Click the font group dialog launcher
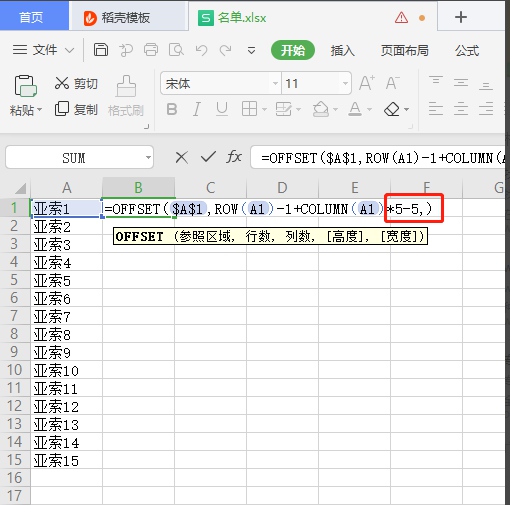This screenshot has width=510, height=505. [x=411, y=127]
